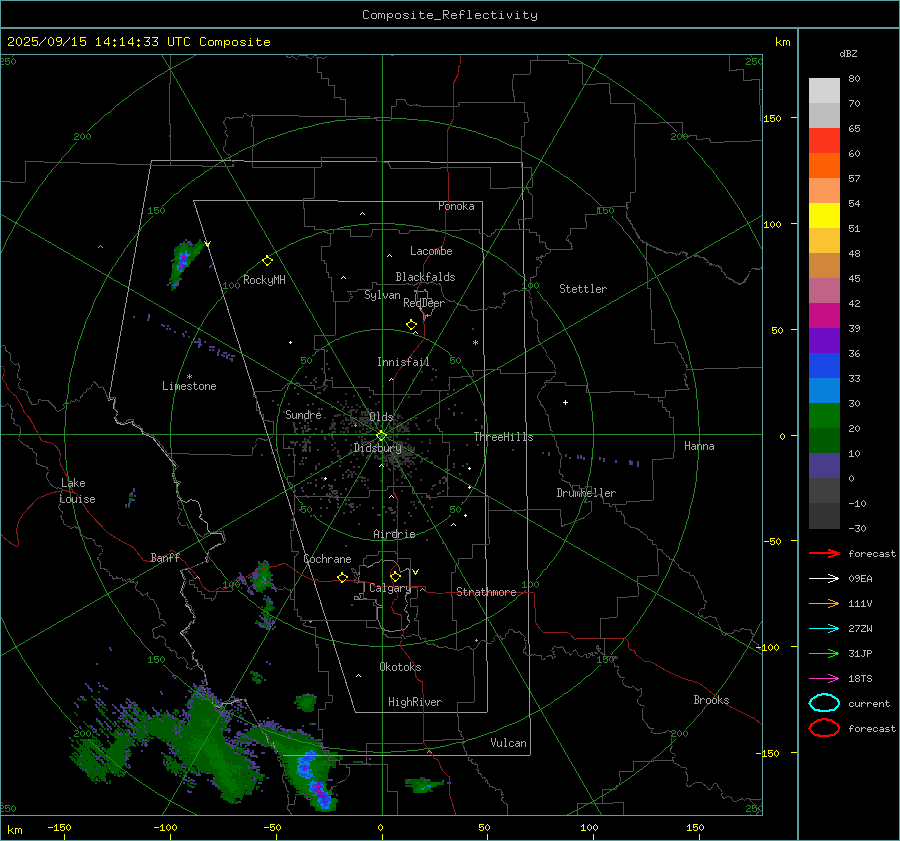Click the 18TS legend label
The image size is (900, 841).
860,679
